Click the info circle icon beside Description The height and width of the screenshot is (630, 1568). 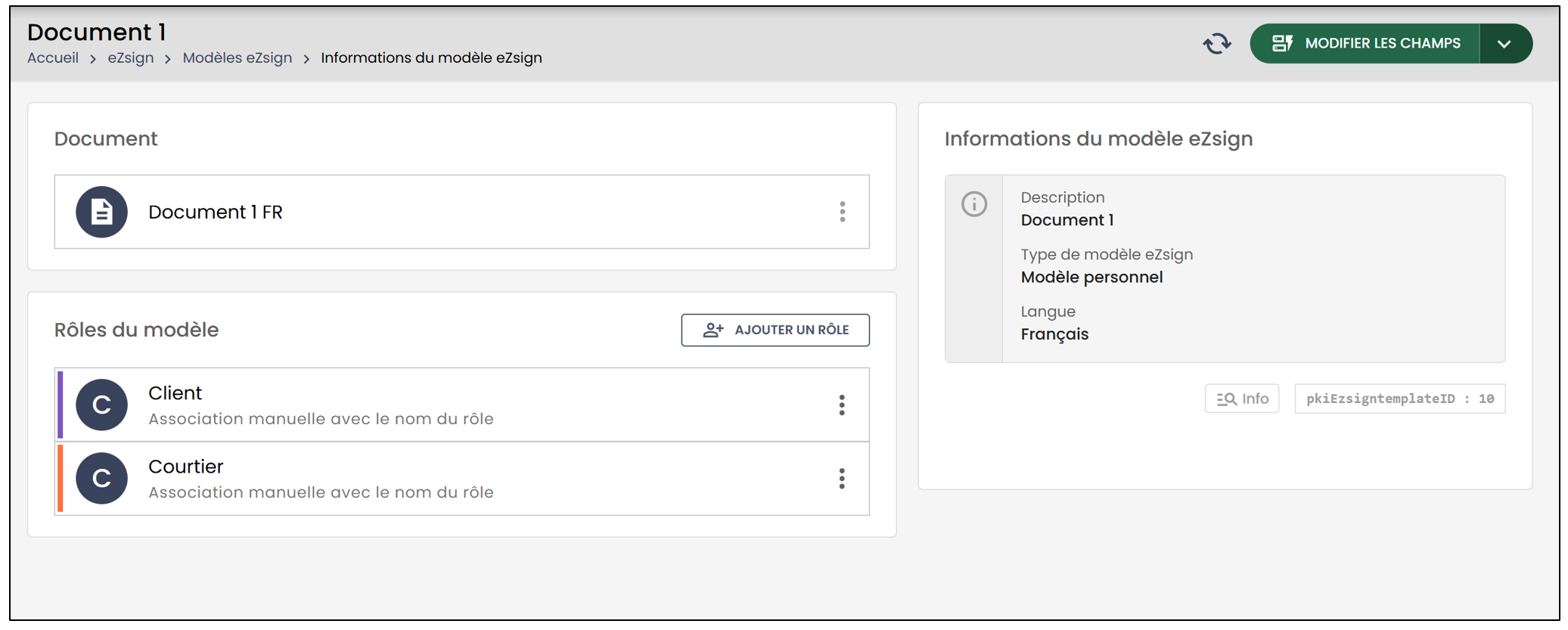[x=974, y=204]
